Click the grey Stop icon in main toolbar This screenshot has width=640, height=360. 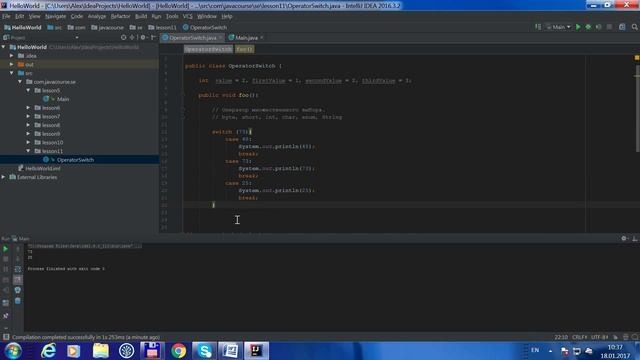[609, 27]
